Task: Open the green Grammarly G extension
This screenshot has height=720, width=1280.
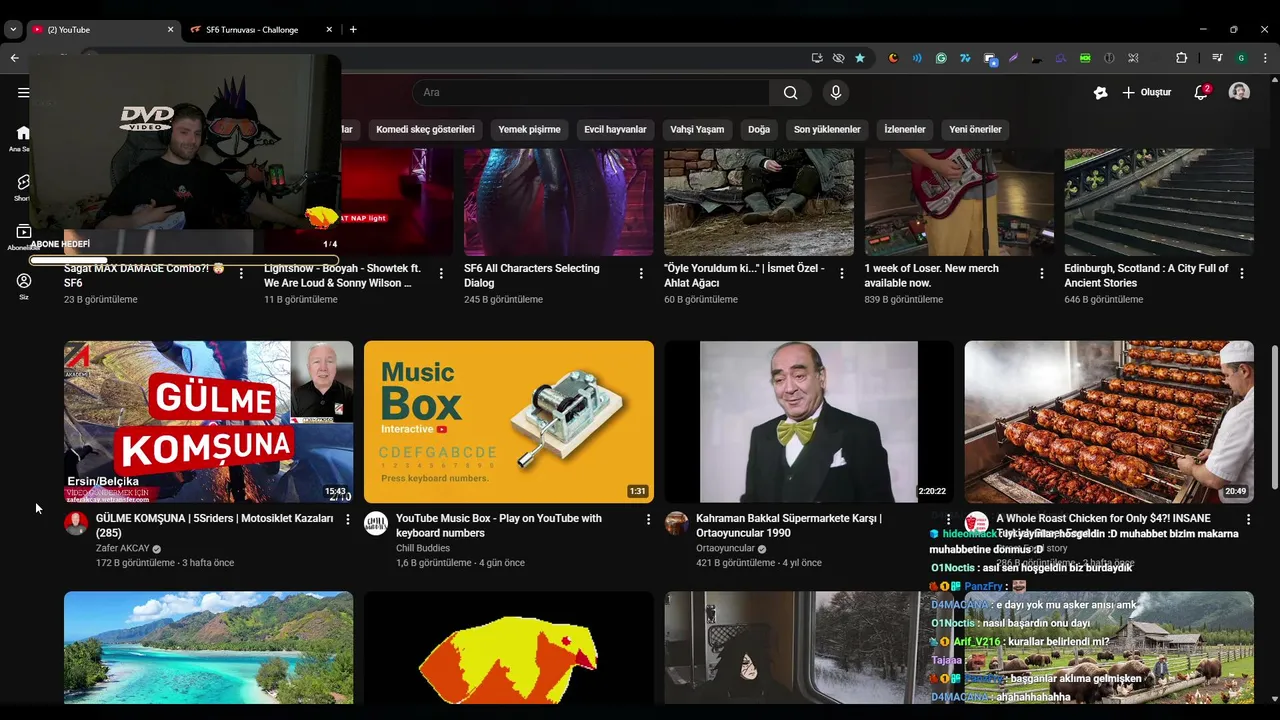Action: [x=941, y=58]
